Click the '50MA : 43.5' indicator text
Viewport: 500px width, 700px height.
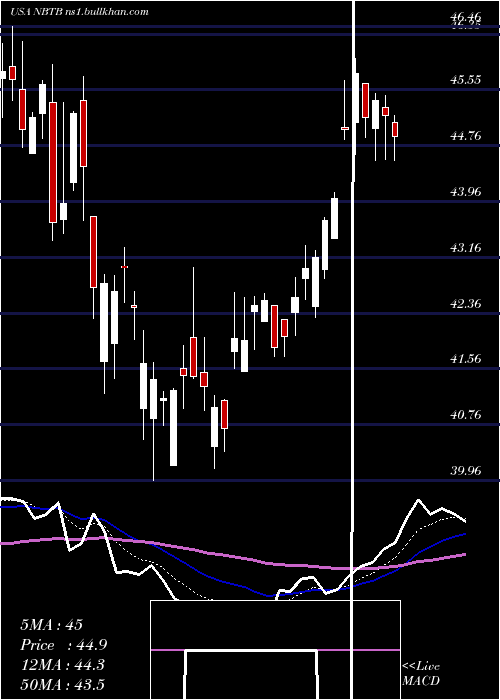pyautogui.click(x=62, y=685)
